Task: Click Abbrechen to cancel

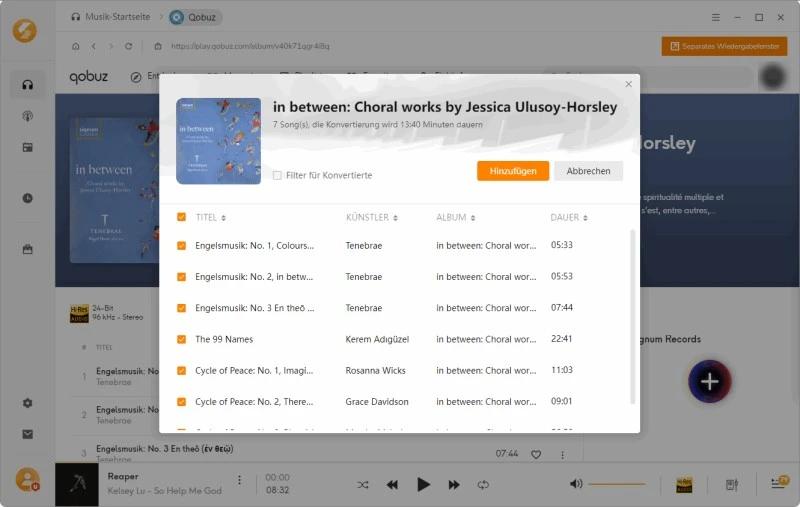Action: coord(588,171)
